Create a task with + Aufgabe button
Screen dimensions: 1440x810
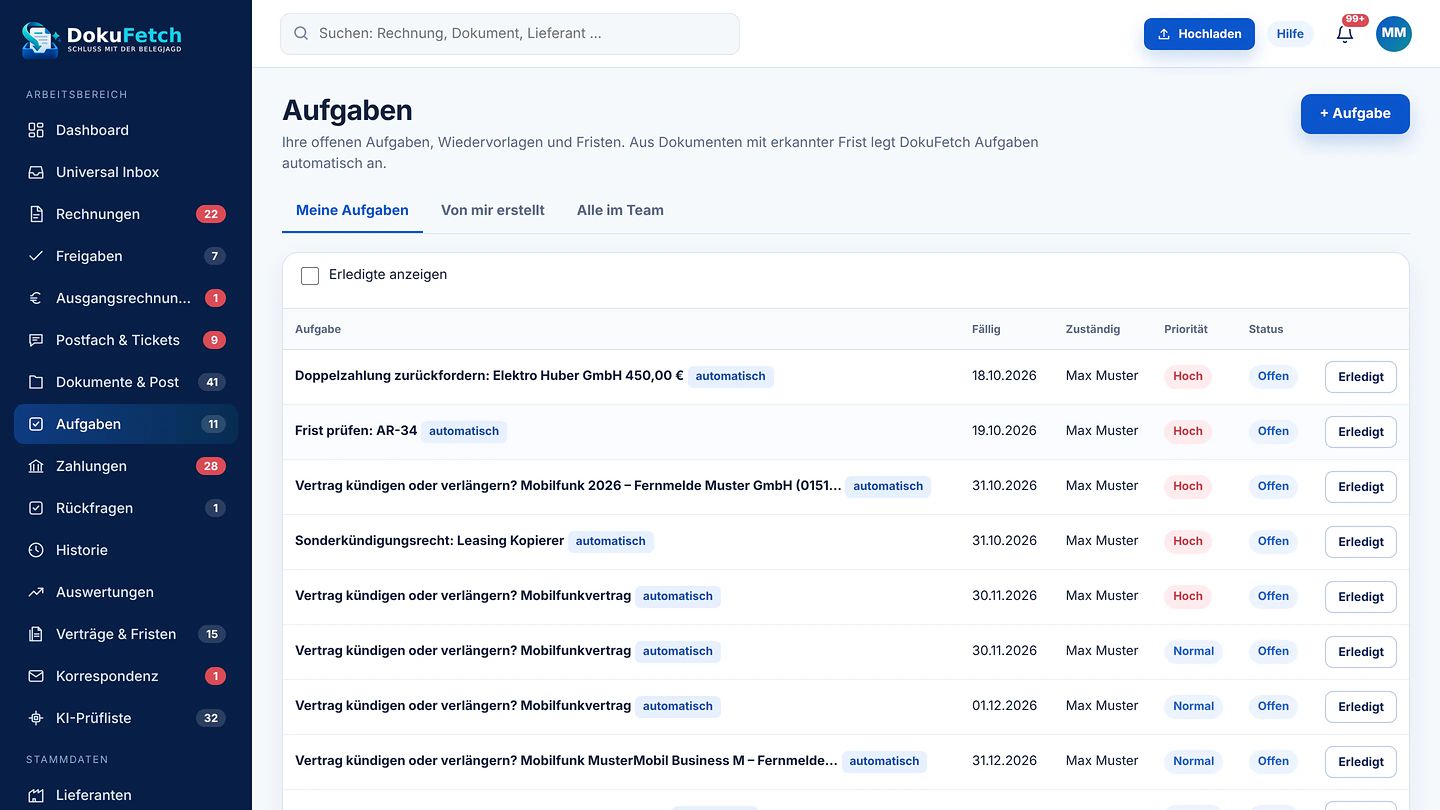click(x=1355, y=114)
